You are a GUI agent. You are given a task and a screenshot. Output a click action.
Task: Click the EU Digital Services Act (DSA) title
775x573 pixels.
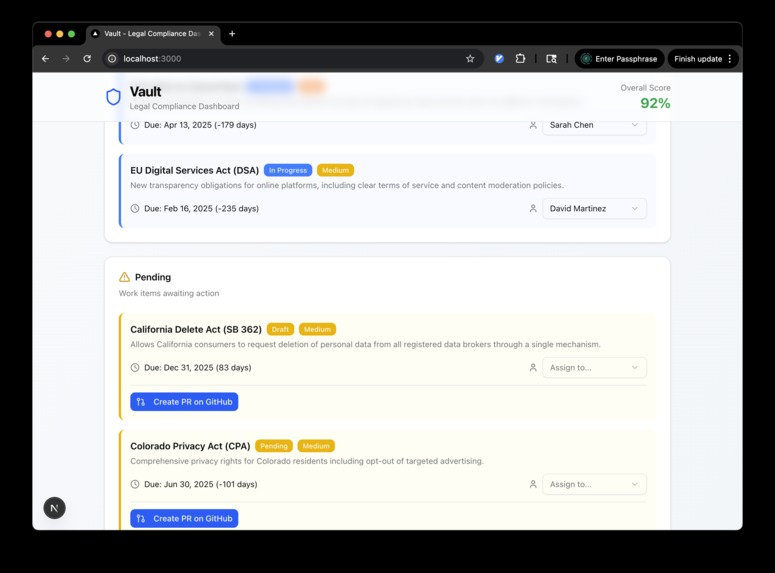194,170
